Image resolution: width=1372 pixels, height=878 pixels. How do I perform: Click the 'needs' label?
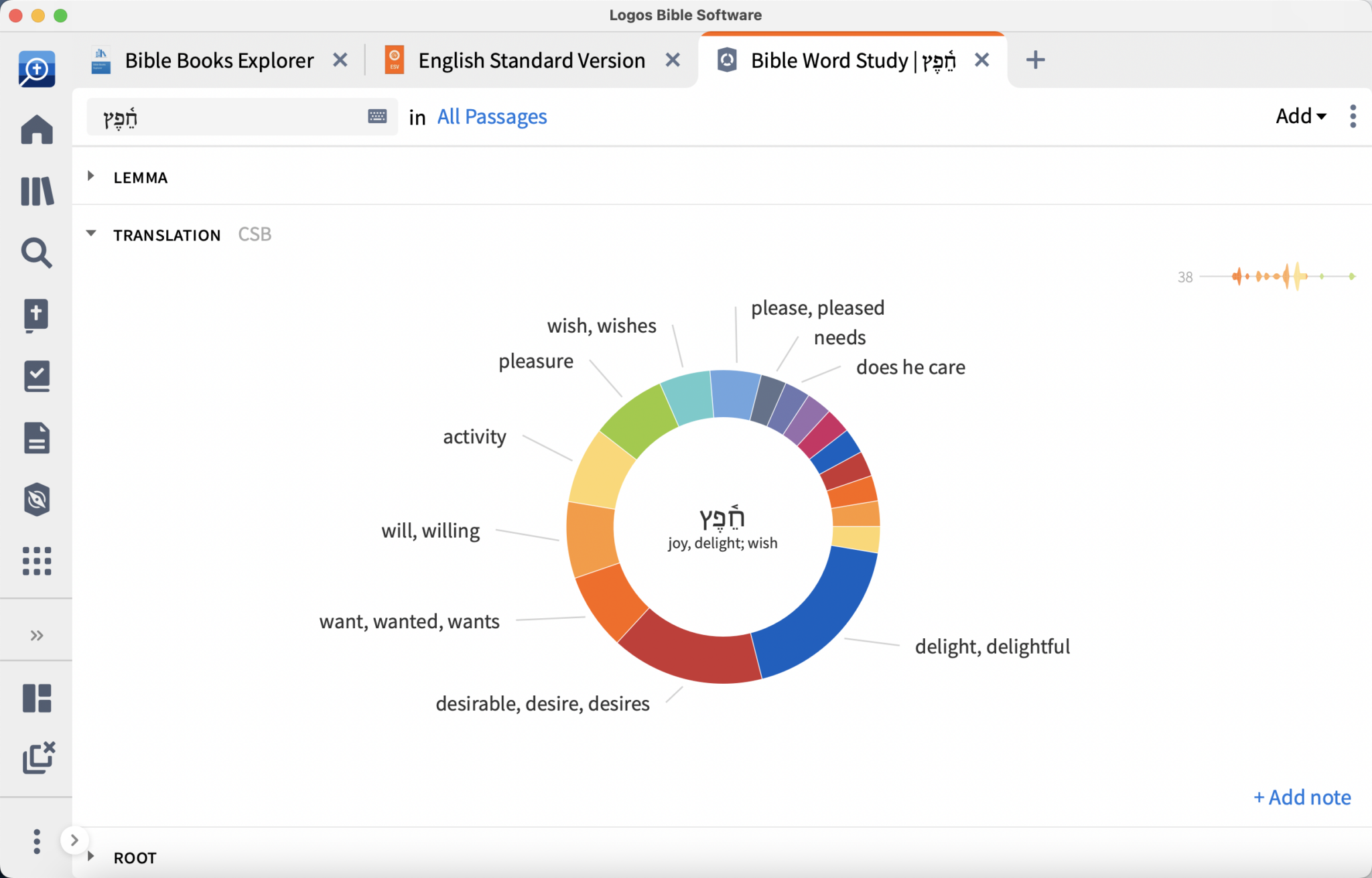tap(839, 338)
